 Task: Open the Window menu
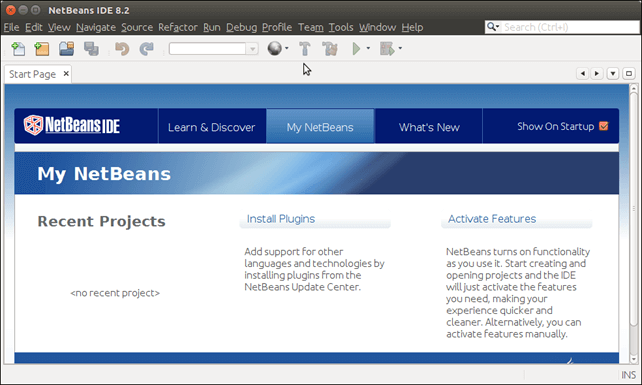378,27
